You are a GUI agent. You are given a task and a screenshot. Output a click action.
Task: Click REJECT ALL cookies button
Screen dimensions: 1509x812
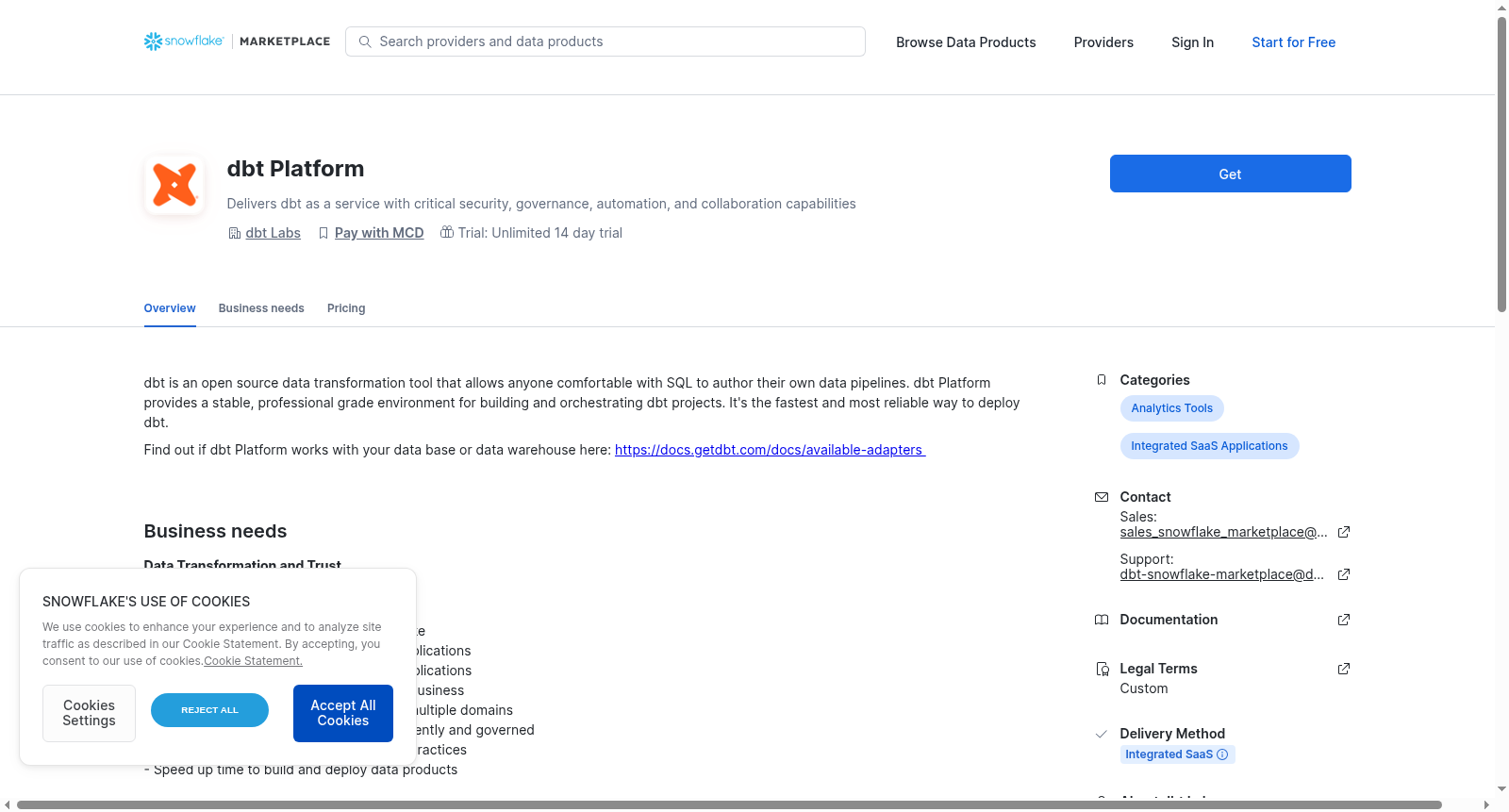click(209, 710)
